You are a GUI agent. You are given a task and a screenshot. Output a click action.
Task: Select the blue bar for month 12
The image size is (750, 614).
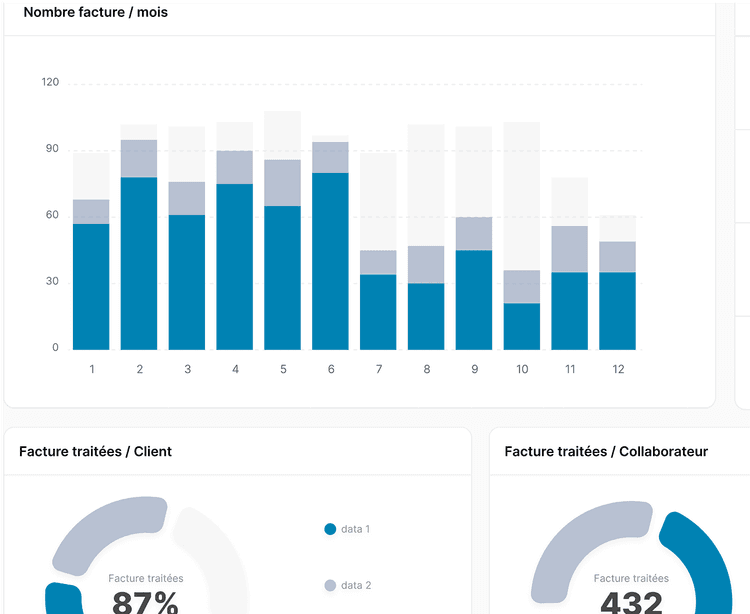pos(618,311)
